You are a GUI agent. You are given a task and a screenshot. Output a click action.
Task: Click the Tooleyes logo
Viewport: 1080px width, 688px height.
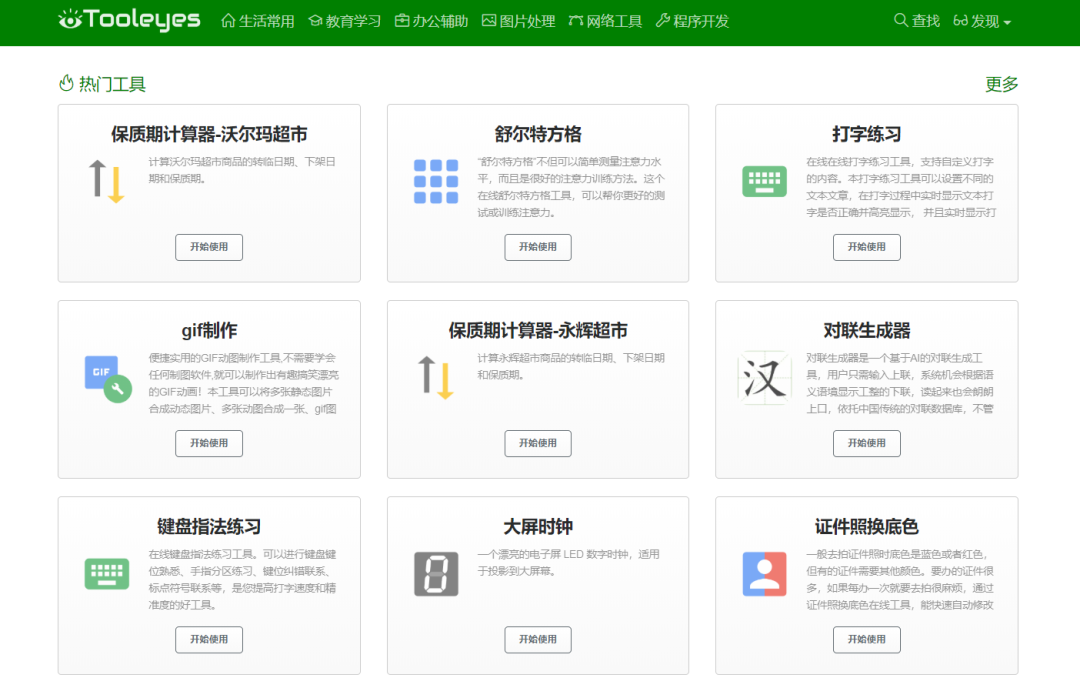tap(129, 20)
